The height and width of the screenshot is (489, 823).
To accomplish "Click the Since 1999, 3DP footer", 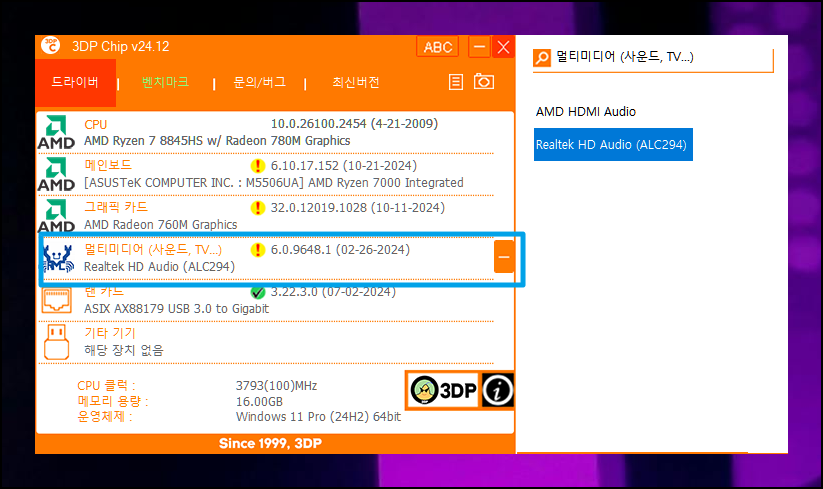I will point(270,443).
